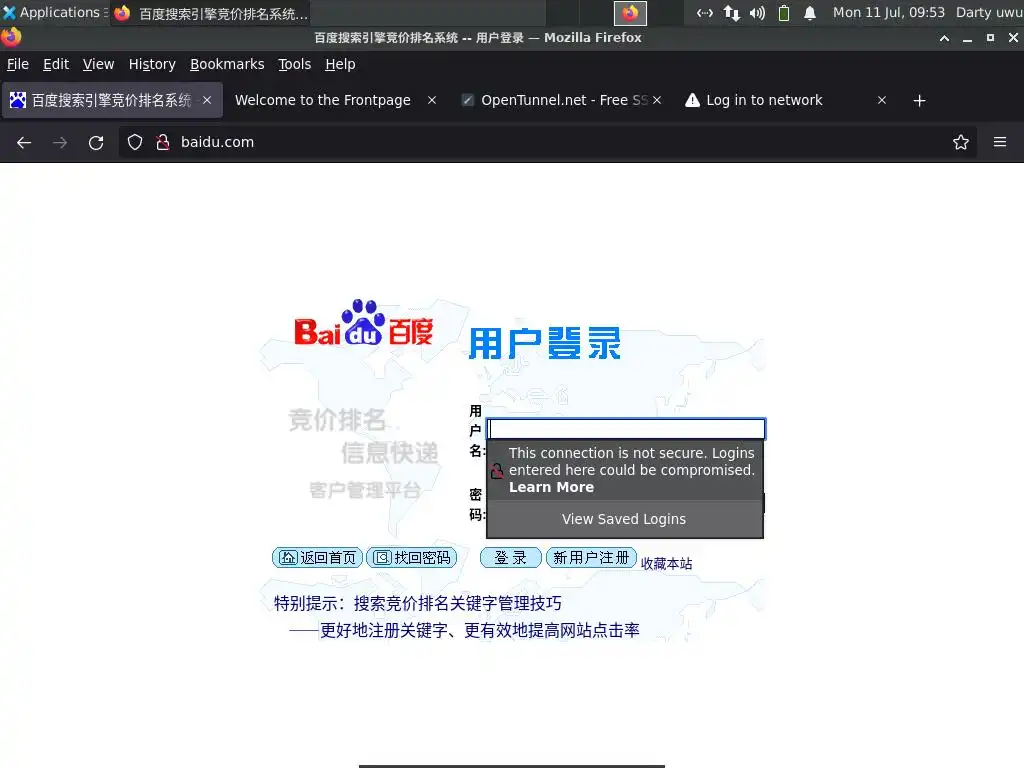
Task: Open the Firefox hamburger menu
Action: 1000,142
